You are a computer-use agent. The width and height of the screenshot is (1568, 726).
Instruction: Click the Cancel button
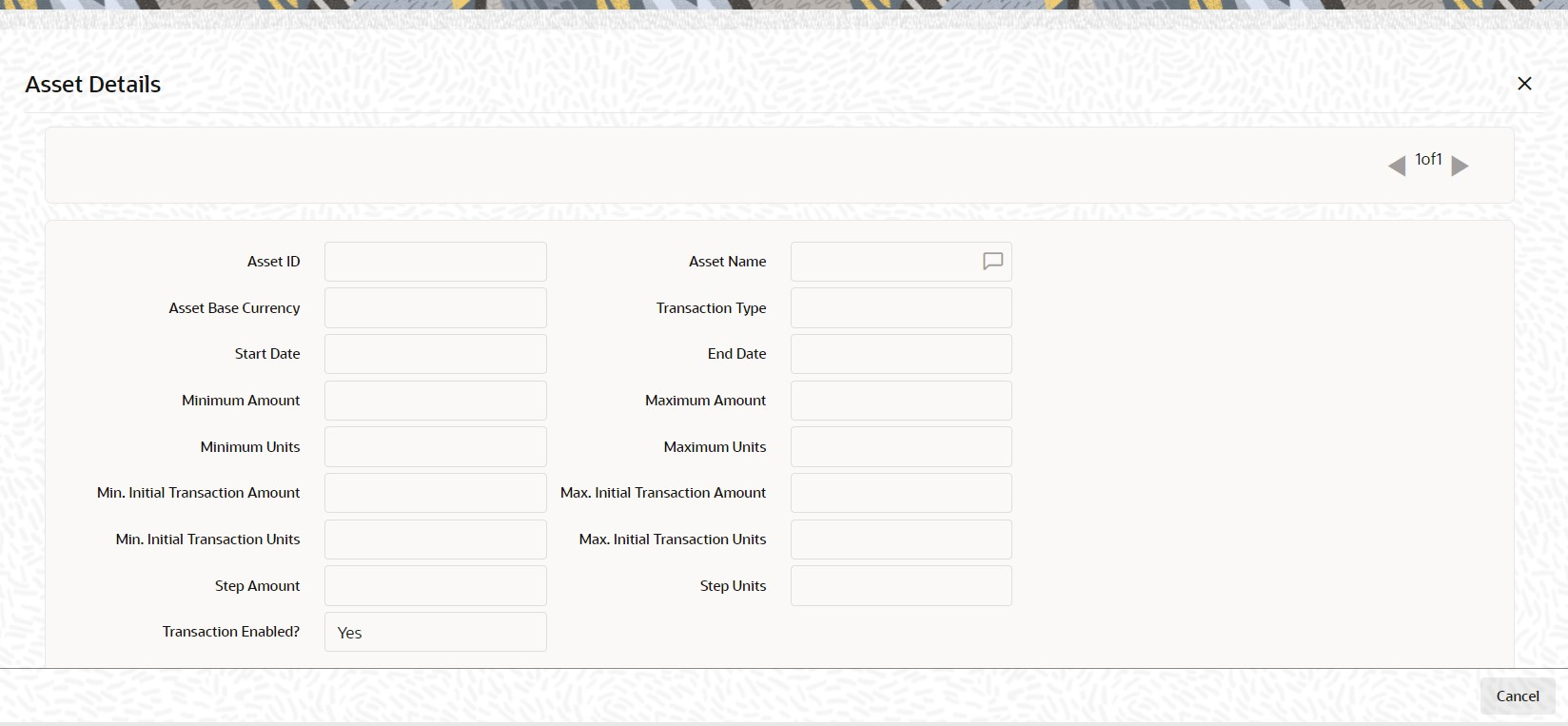(1518, 696)
